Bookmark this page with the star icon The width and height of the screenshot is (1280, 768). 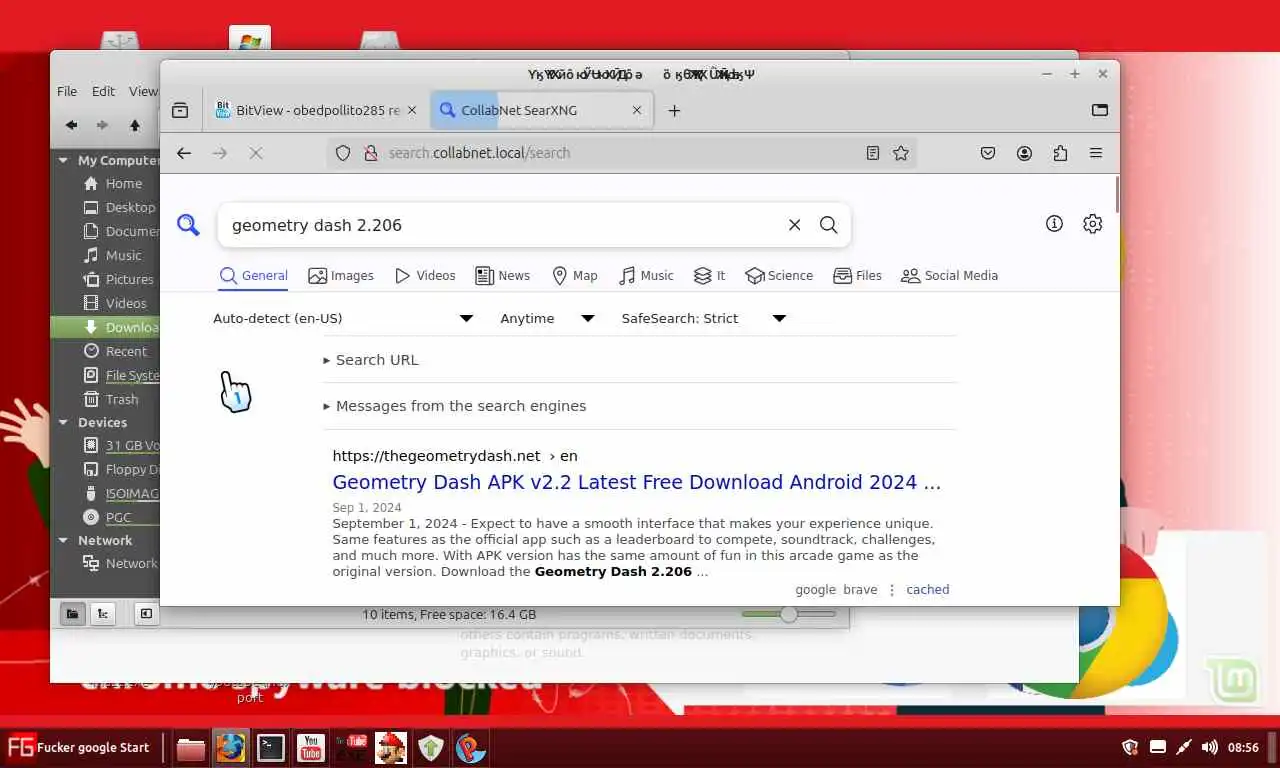pos(901,153)
